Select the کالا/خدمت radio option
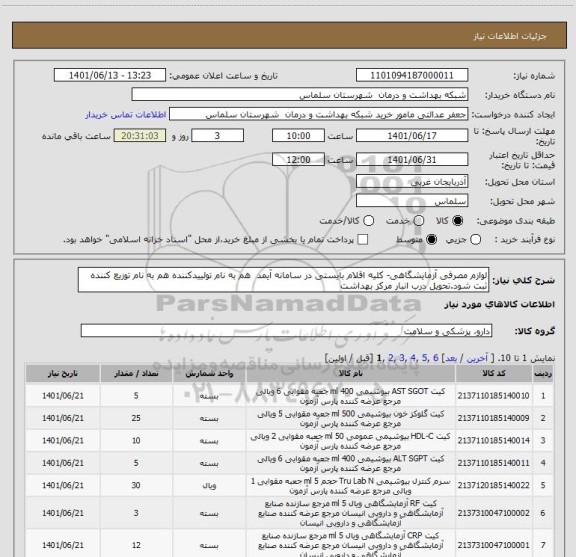The width and height of the screenshot is (576, 557). tap(368, 220)
